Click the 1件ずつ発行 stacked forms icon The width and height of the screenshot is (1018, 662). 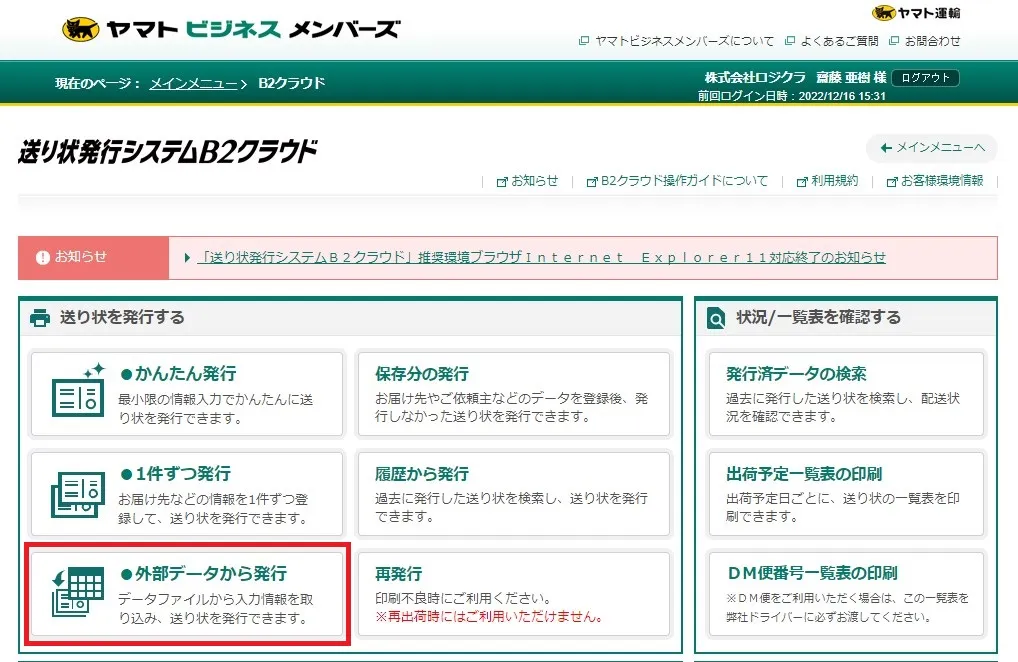[78, 495]
